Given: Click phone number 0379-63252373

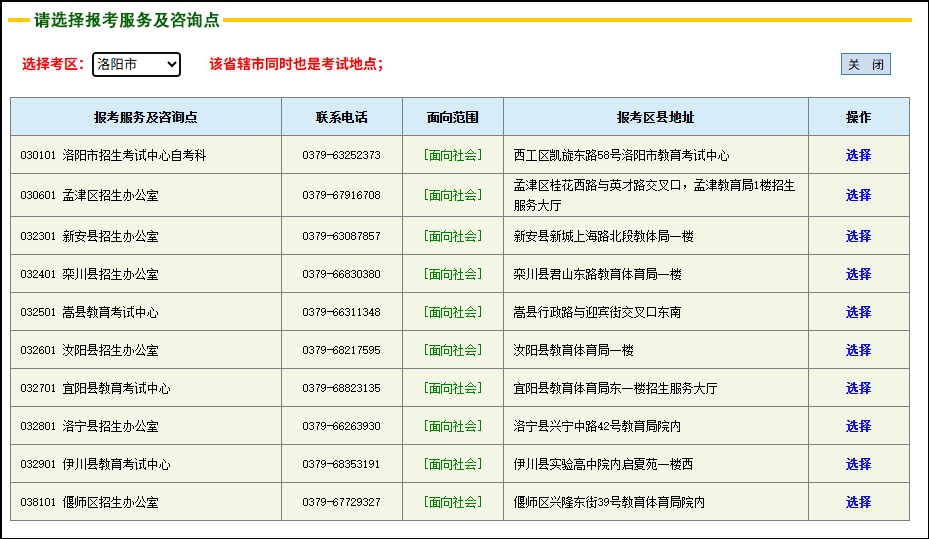Looking at the screenshot, I should 341,155.
